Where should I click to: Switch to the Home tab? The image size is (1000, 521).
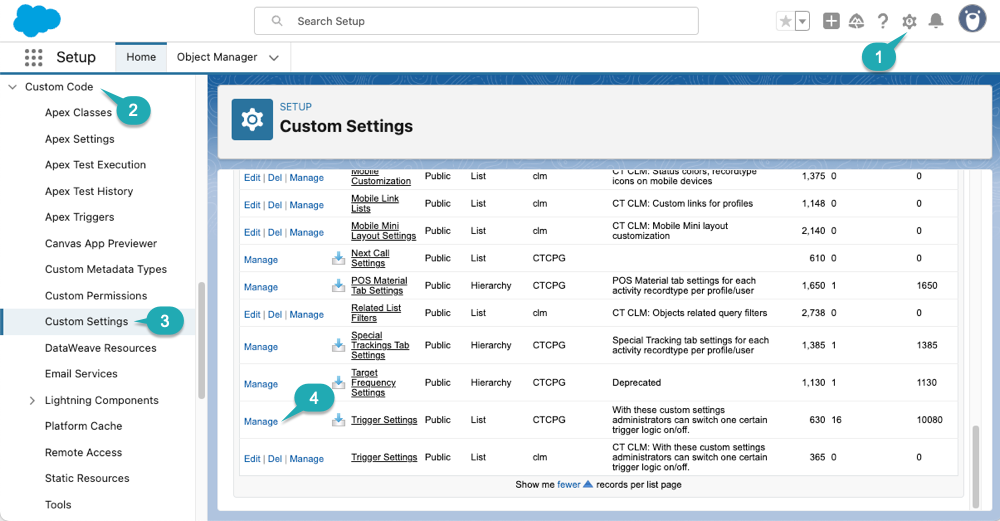pos(141,57)
